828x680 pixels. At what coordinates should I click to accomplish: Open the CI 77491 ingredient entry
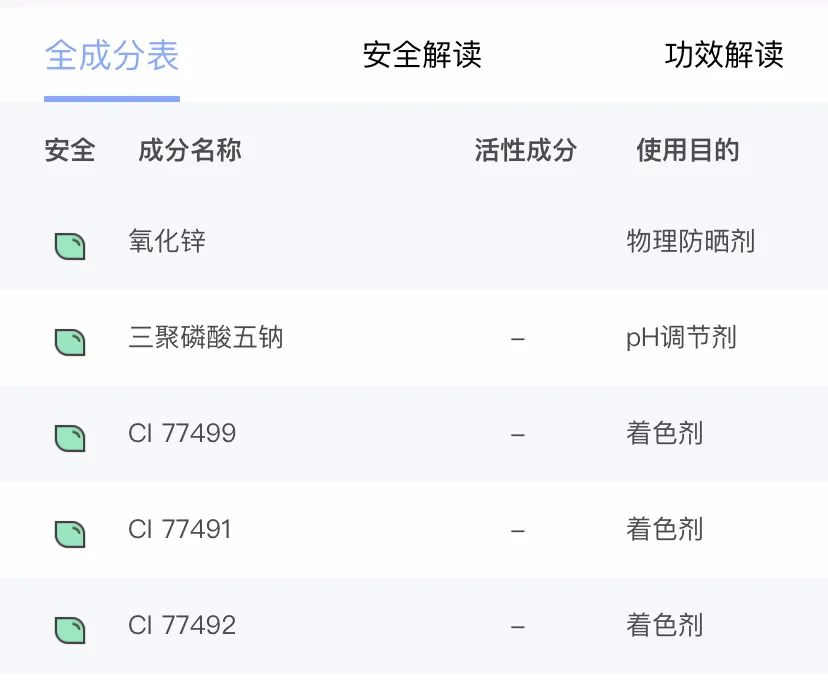[180, 530]
